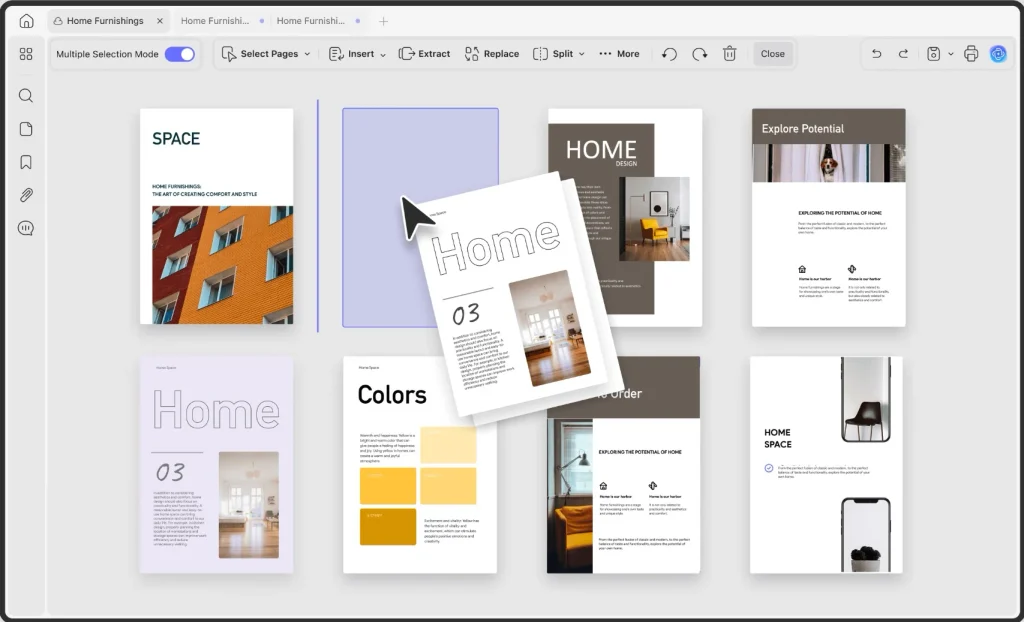Open the save options dropdown arrow
Viewport: 1024px width, 622px height.
951,54
